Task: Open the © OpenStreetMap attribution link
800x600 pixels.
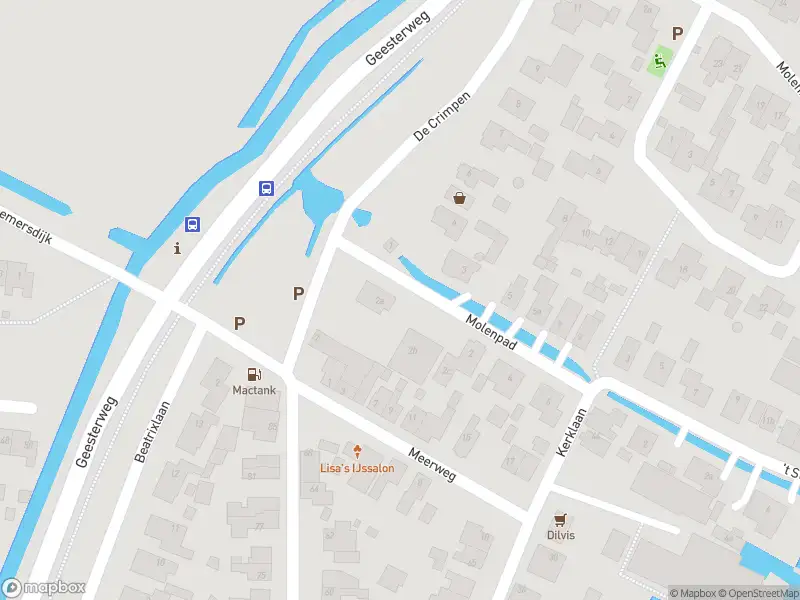Action: [759, 593]
